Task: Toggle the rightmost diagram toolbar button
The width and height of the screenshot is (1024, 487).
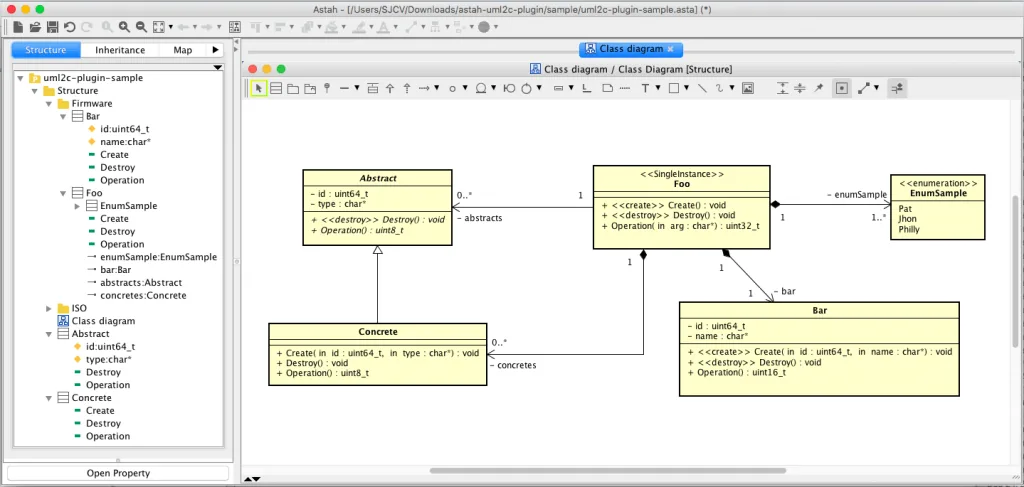Action: (x=897, y=88)
